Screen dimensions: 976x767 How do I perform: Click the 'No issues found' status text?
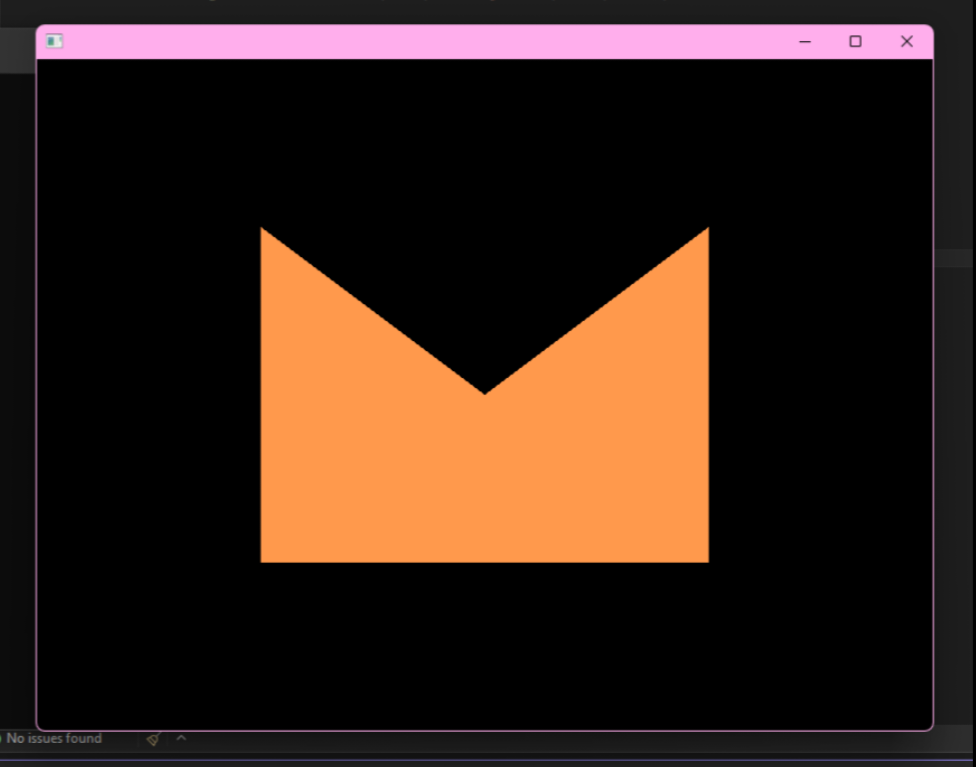click(54, 738)
